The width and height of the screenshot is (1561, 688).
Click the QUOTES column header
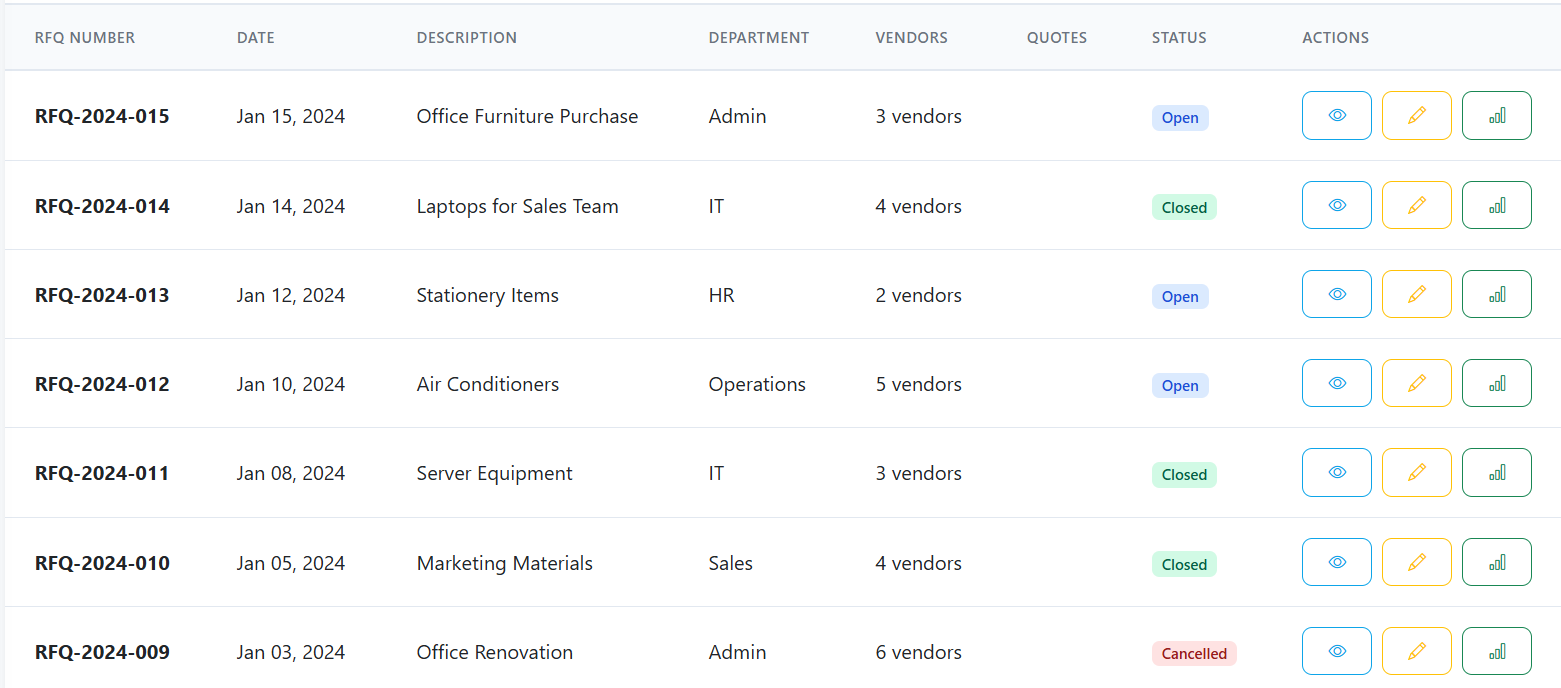(x=1057, y=38)
